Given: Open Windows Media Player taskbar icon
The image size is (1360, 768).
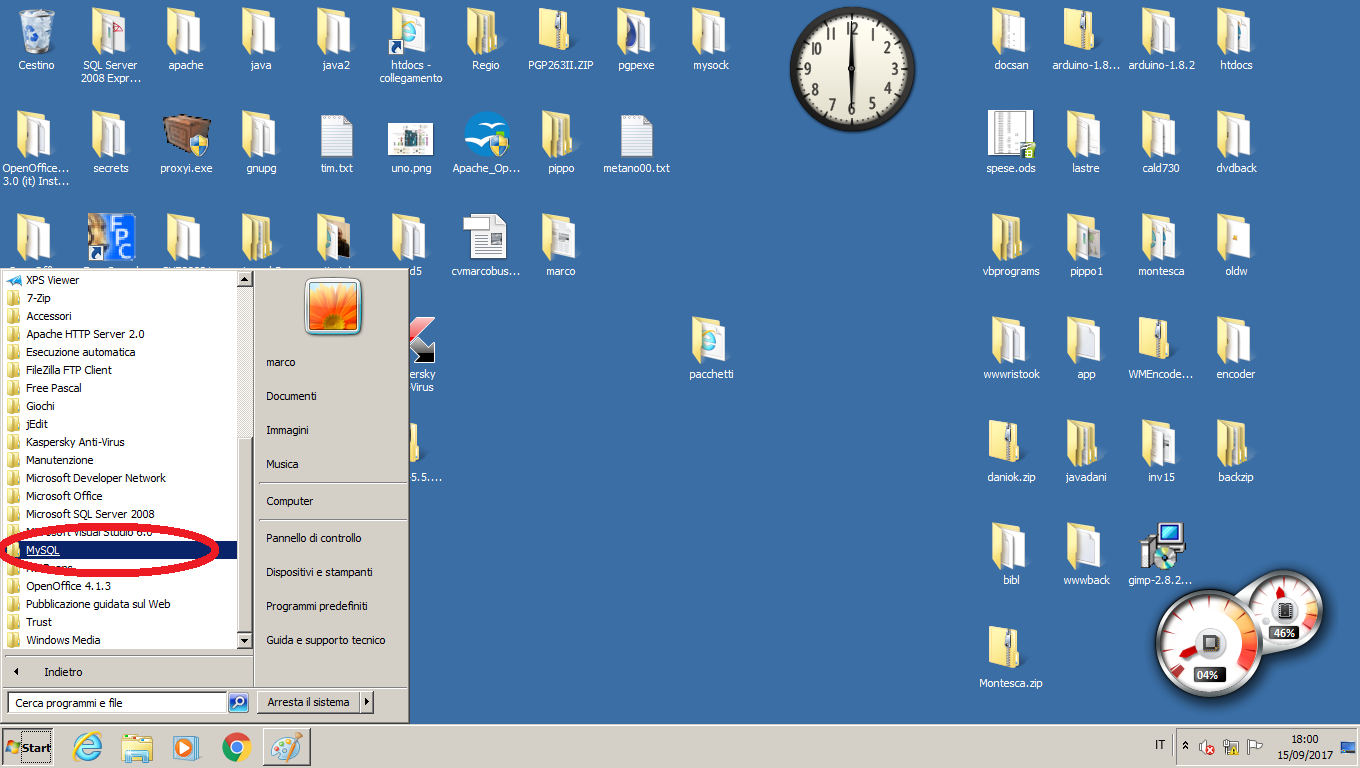Looking at the screenshot, I should pos(185,747).
